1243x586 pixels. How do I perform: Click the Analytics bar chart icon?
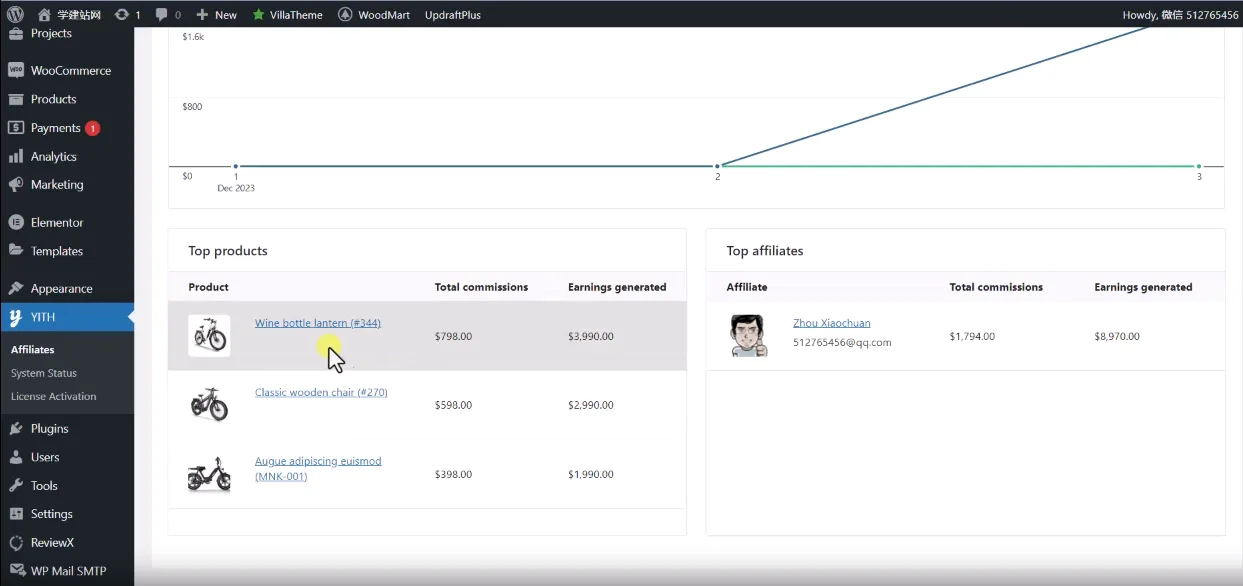[16, 157]
